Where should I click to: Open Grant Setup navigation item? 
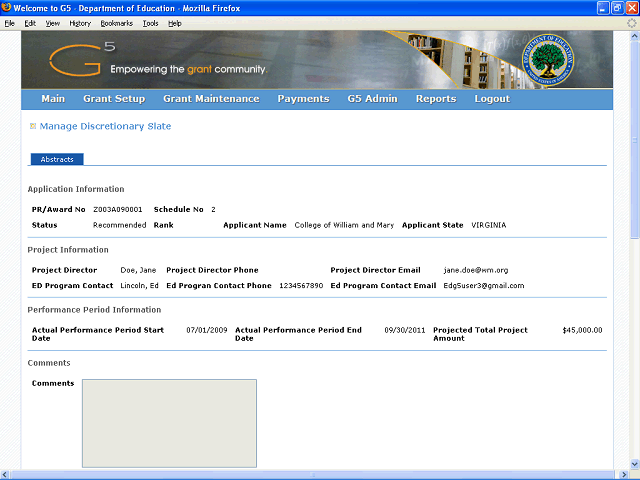pos(114,99)
